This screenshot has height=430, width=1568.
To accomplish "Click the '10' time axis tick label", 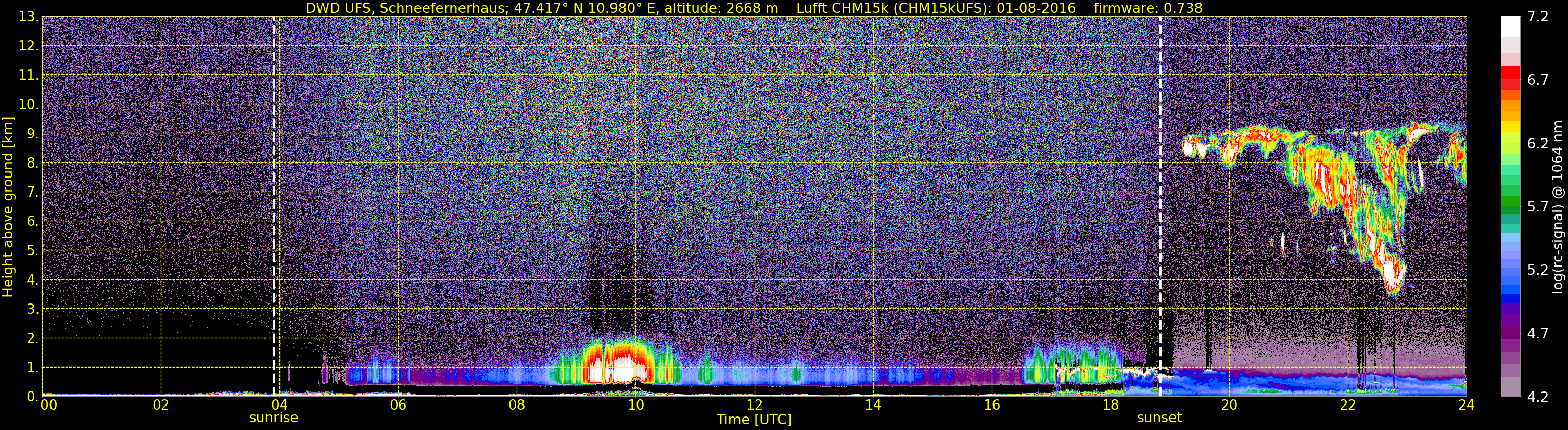I will pyautogui.click(x=635, y=405).
